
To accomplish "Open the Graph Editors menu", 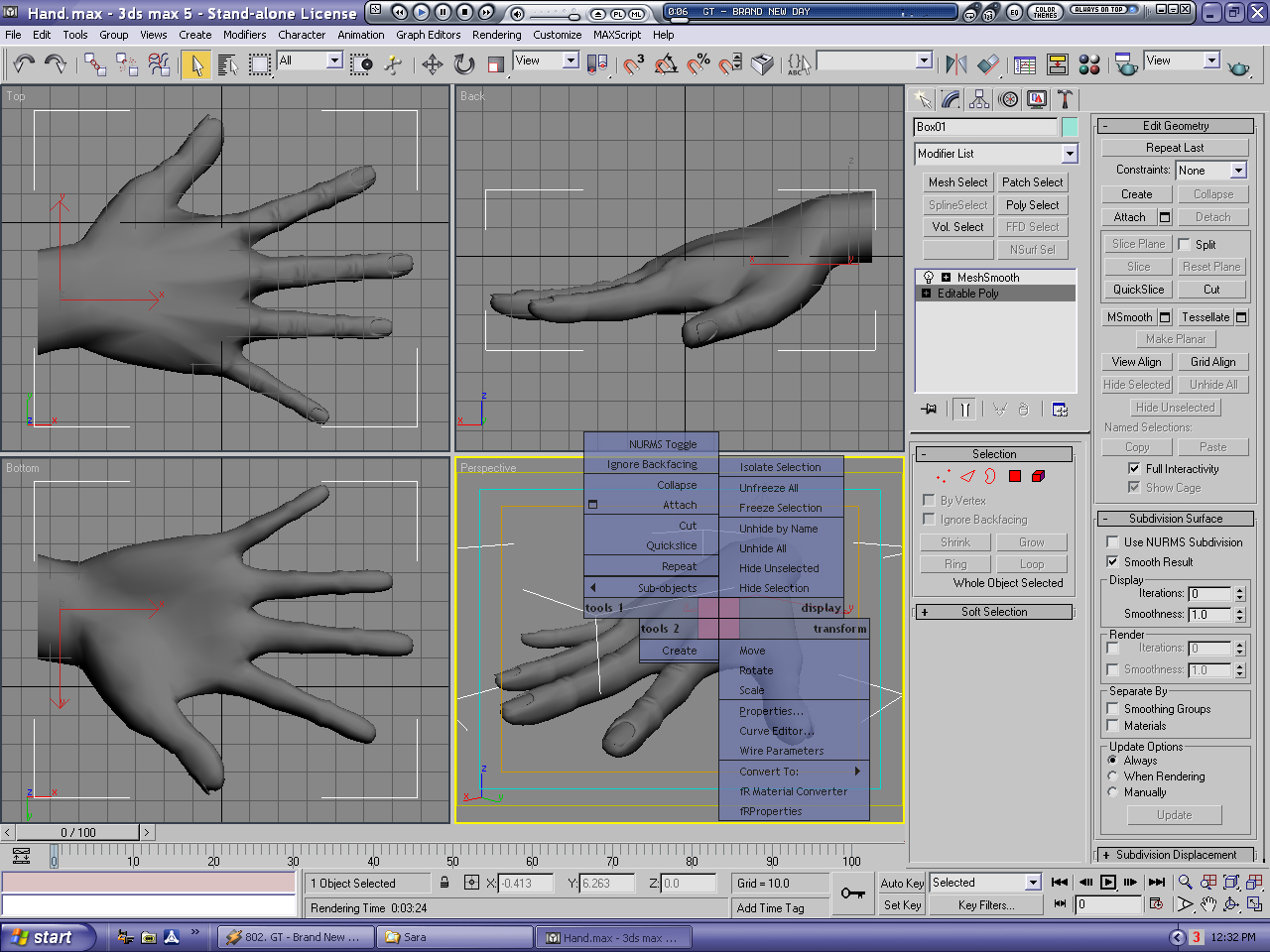I will (429, 35).
